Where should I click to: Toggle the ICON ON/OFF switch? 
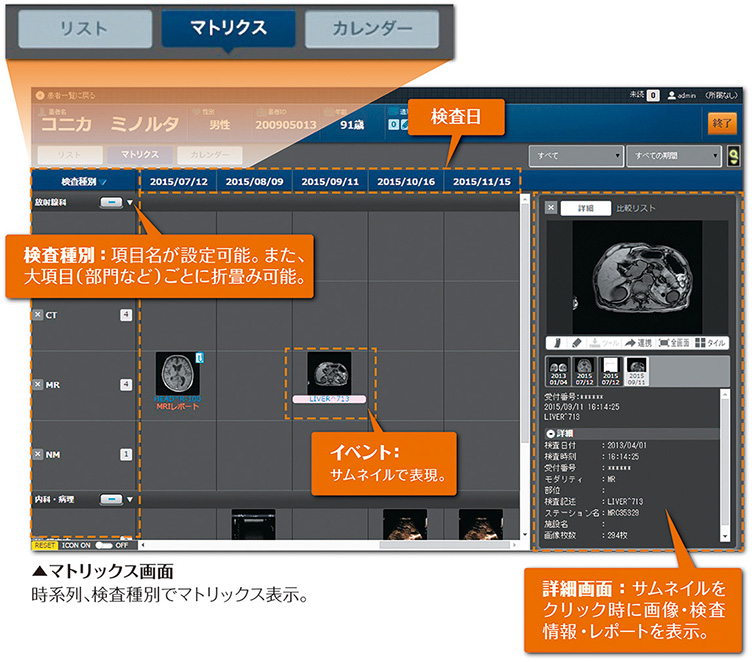point(105,545)
